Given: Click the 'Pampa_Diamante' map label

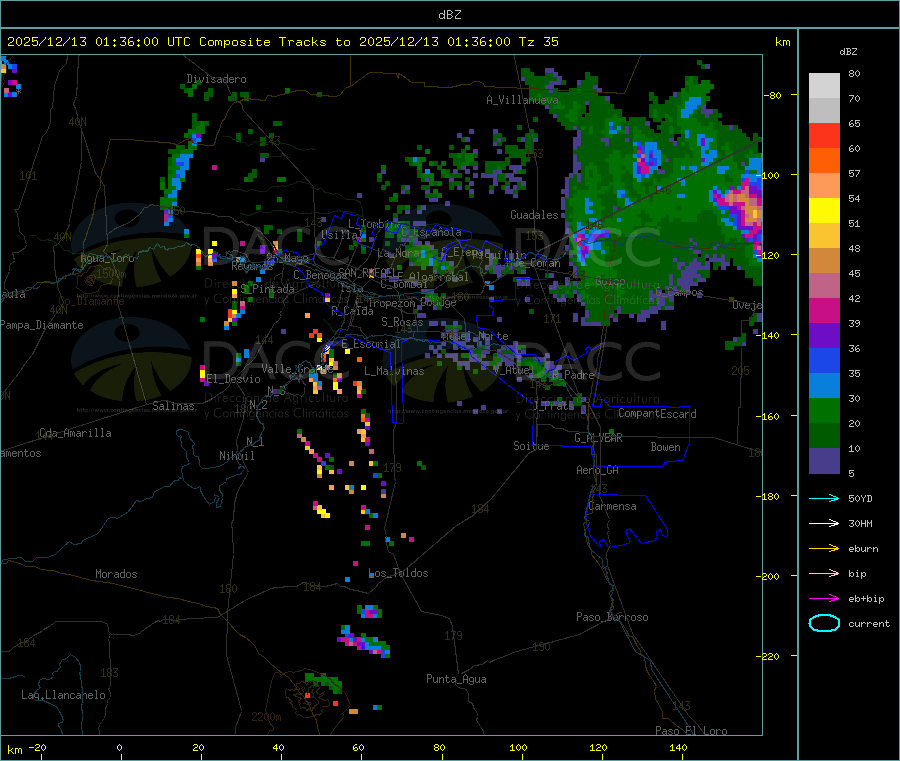Looking at the screenshot, I should 42,325.
